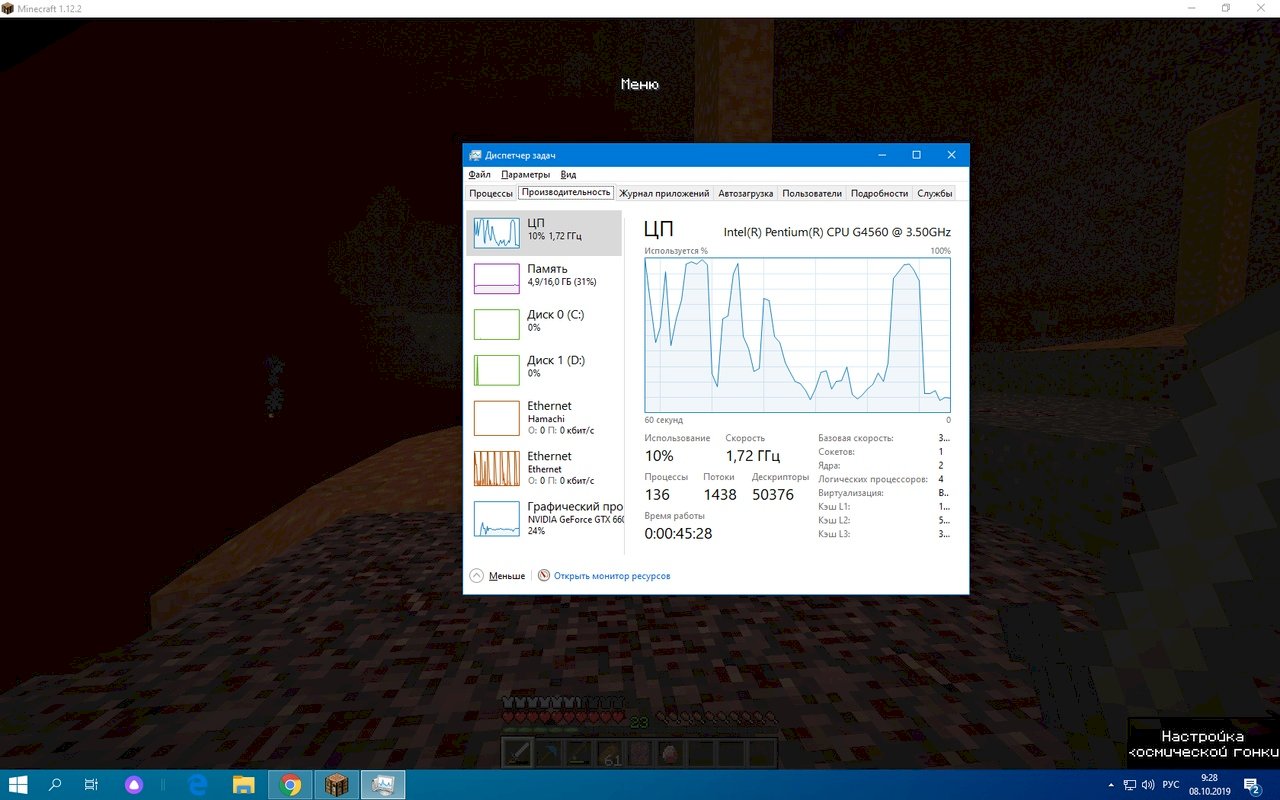Click the Использование 10% value

point(659,455)
